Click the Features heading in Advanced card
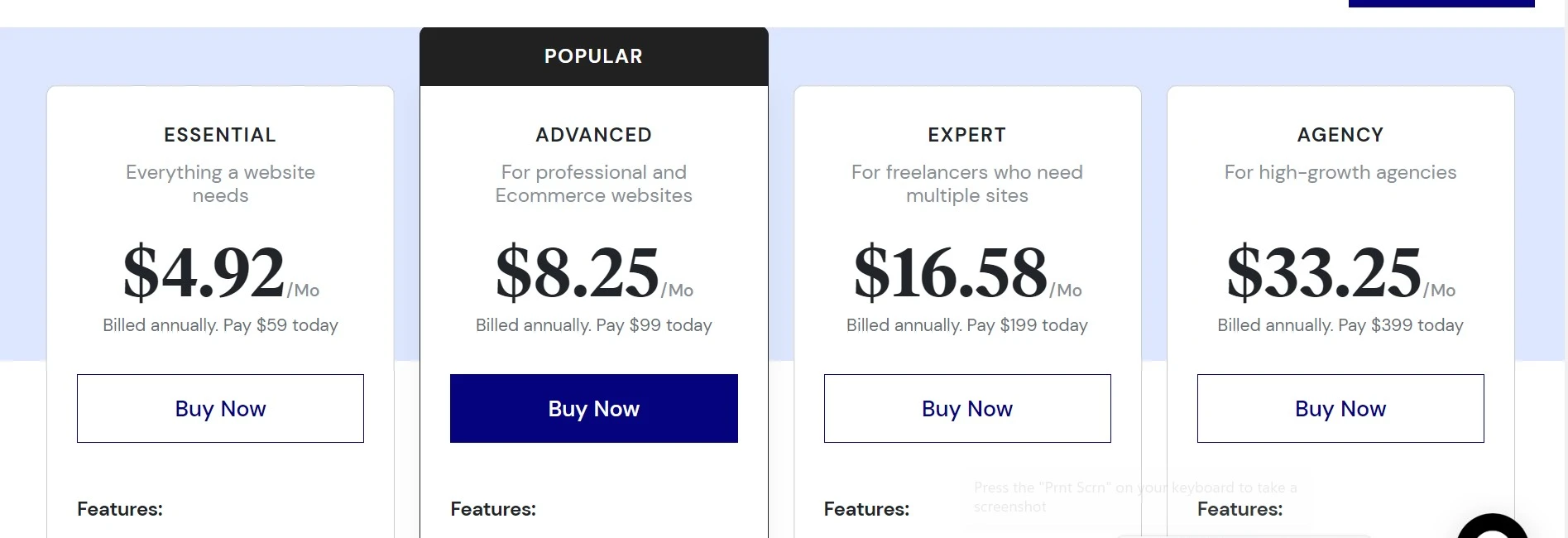This screenshot has width=1568, height=538. click(493, 509)
